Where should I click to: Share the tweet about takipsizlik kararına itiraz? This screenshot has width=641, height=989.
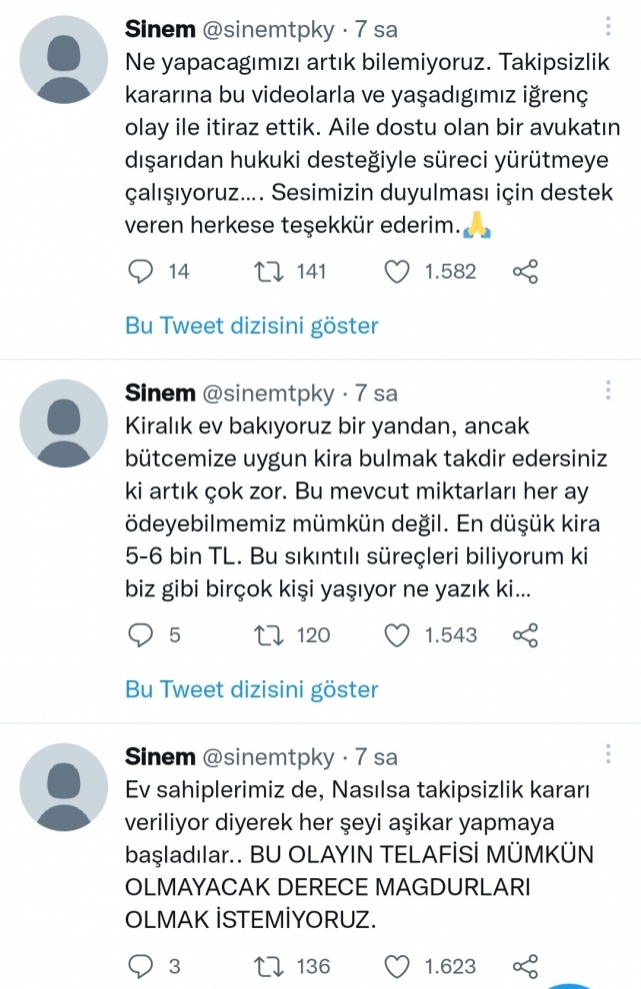click(525, 271)
